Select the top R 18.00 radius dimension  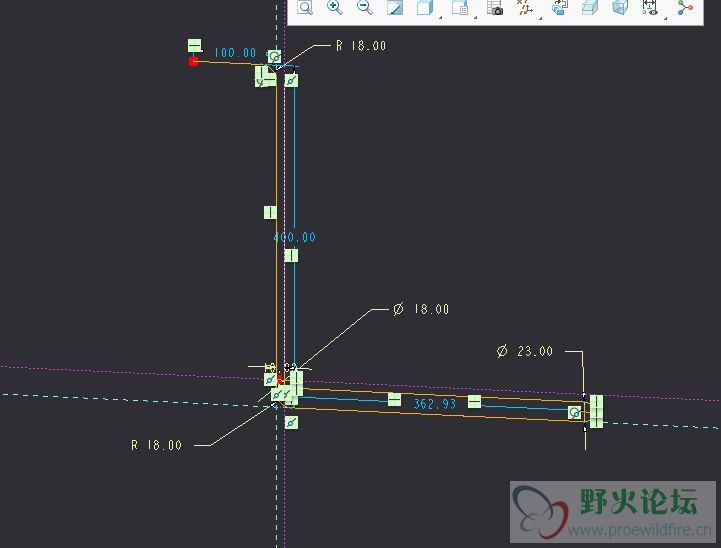[x=361, y=46]
